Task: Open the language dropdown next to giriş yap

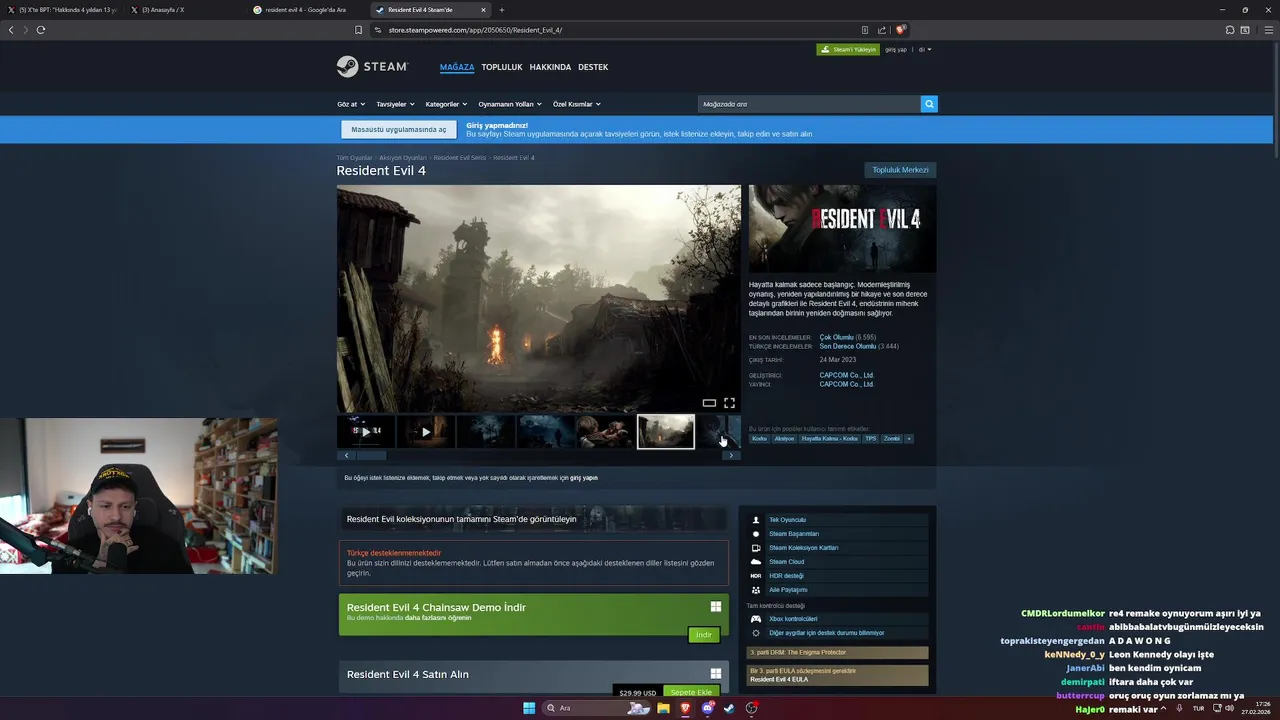Action: 925,49
